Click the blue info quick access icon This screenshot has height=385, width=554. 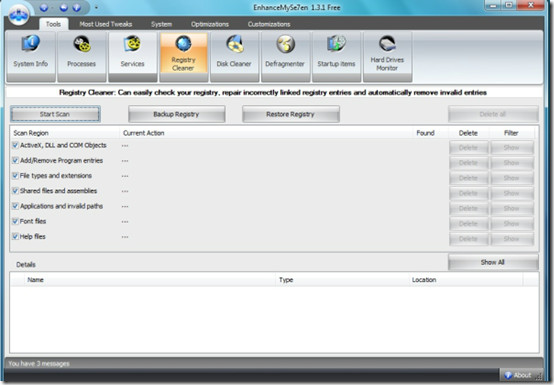pos(76,7)
